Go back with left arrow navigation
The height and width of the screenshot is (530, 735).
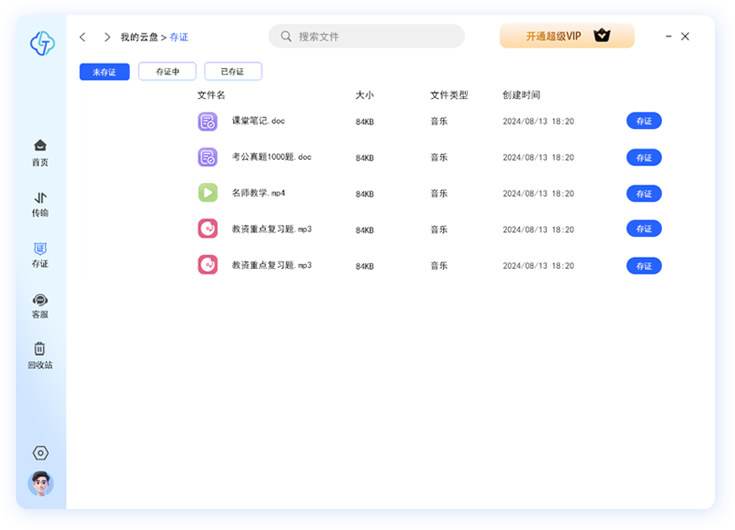(x=82, y=37)
